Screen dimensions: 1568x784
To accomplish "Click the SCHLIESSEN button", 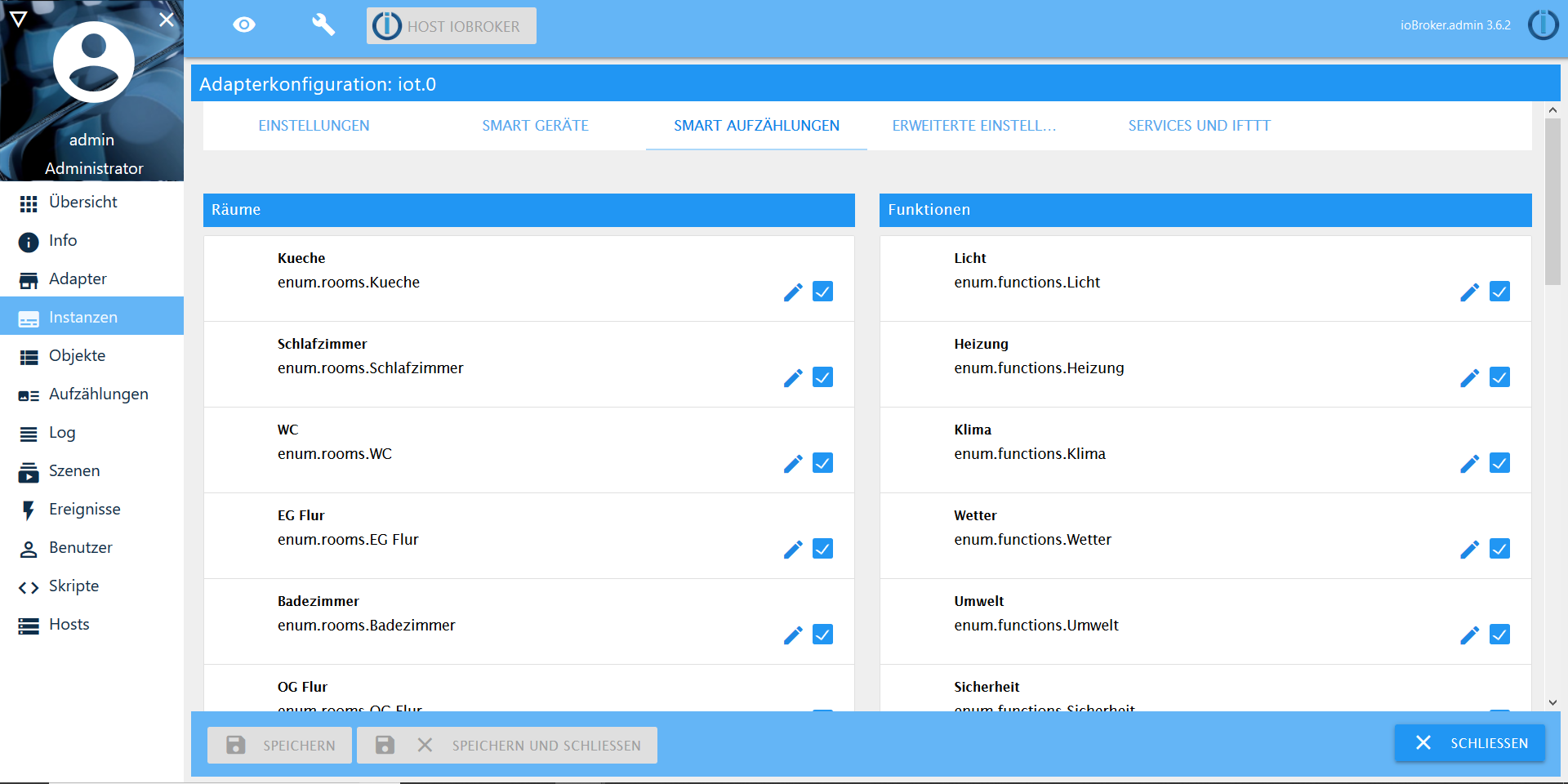I will pos(1470,743).
